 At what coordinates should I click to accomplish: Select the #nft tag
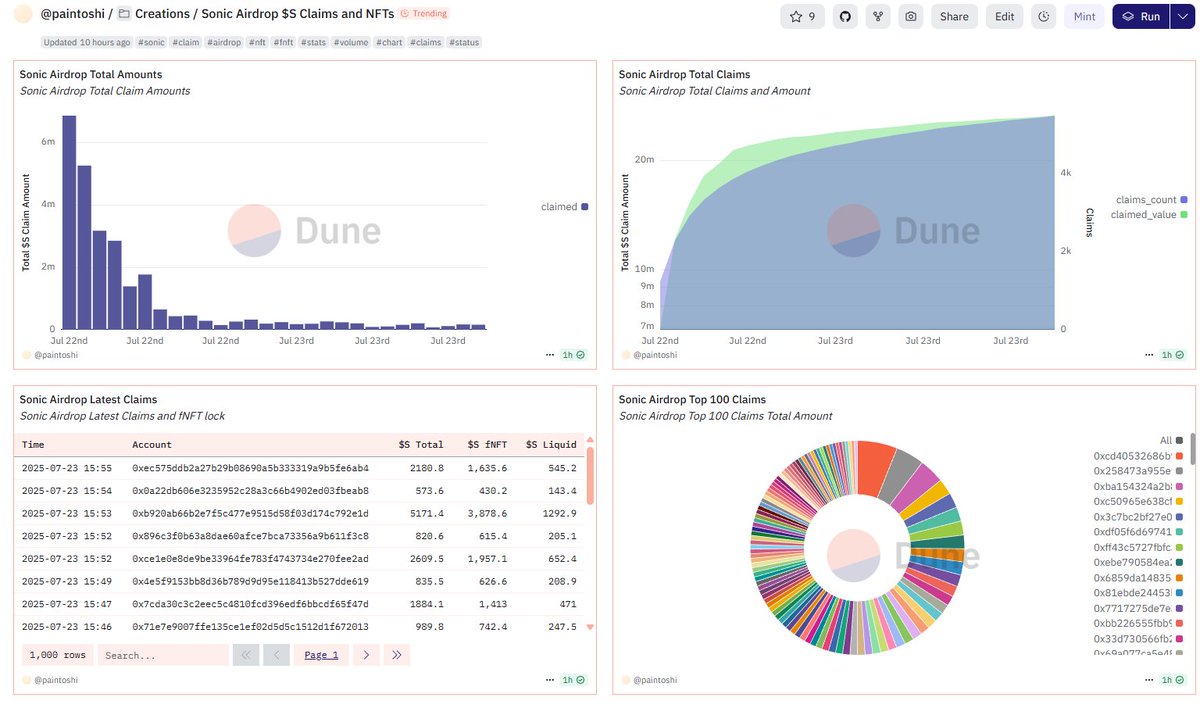click(258, 42)
